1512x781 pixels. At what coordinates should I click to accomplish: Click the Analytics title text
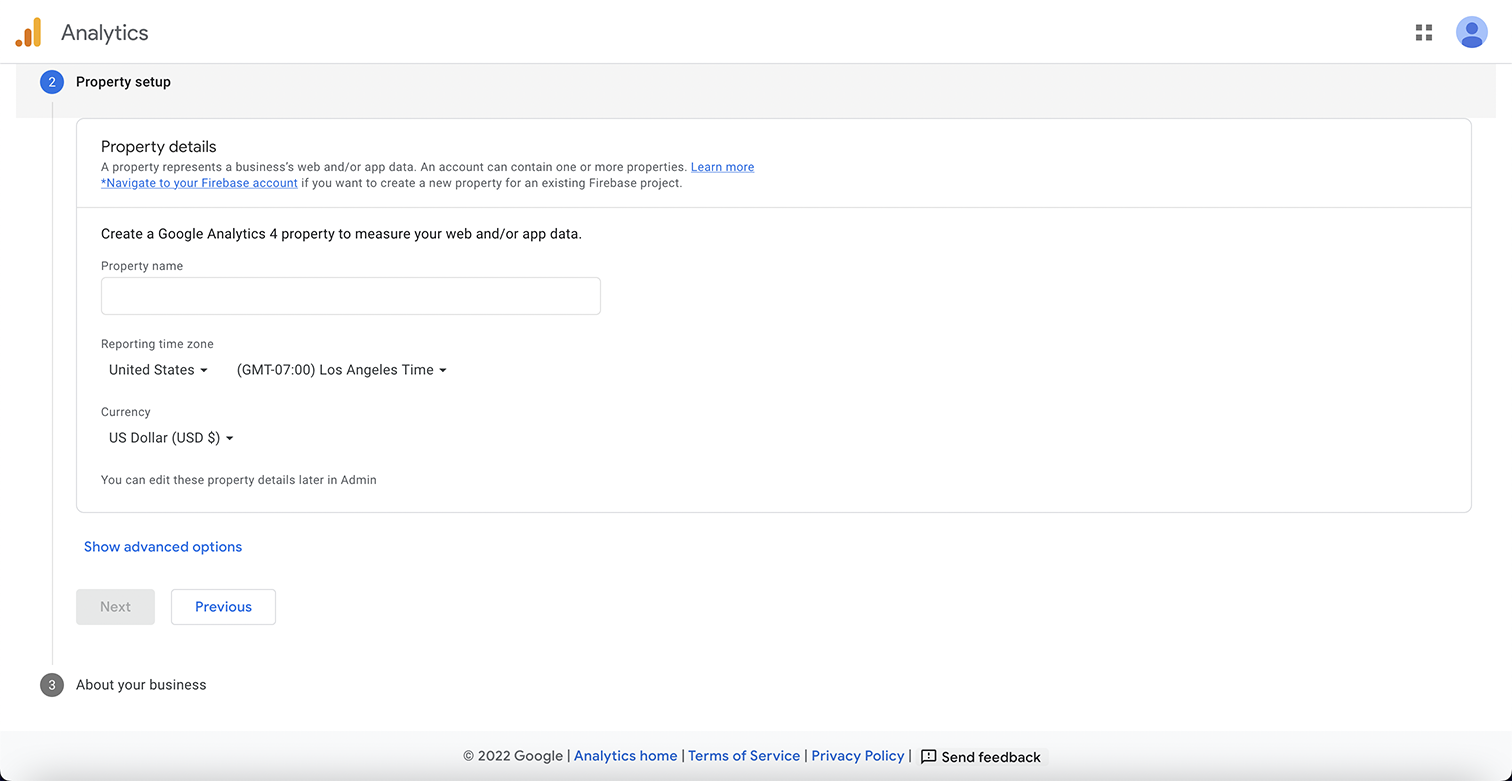tap(105, 33)
